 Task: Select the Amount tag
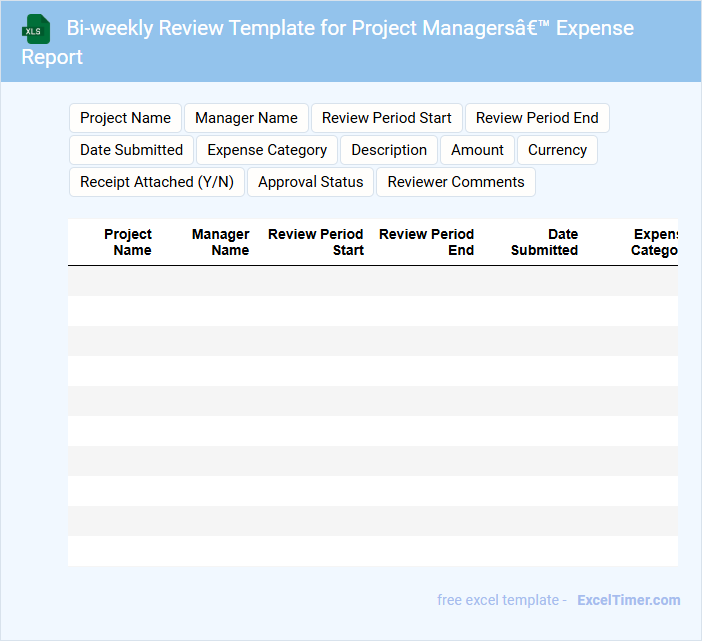coord(477,150)
